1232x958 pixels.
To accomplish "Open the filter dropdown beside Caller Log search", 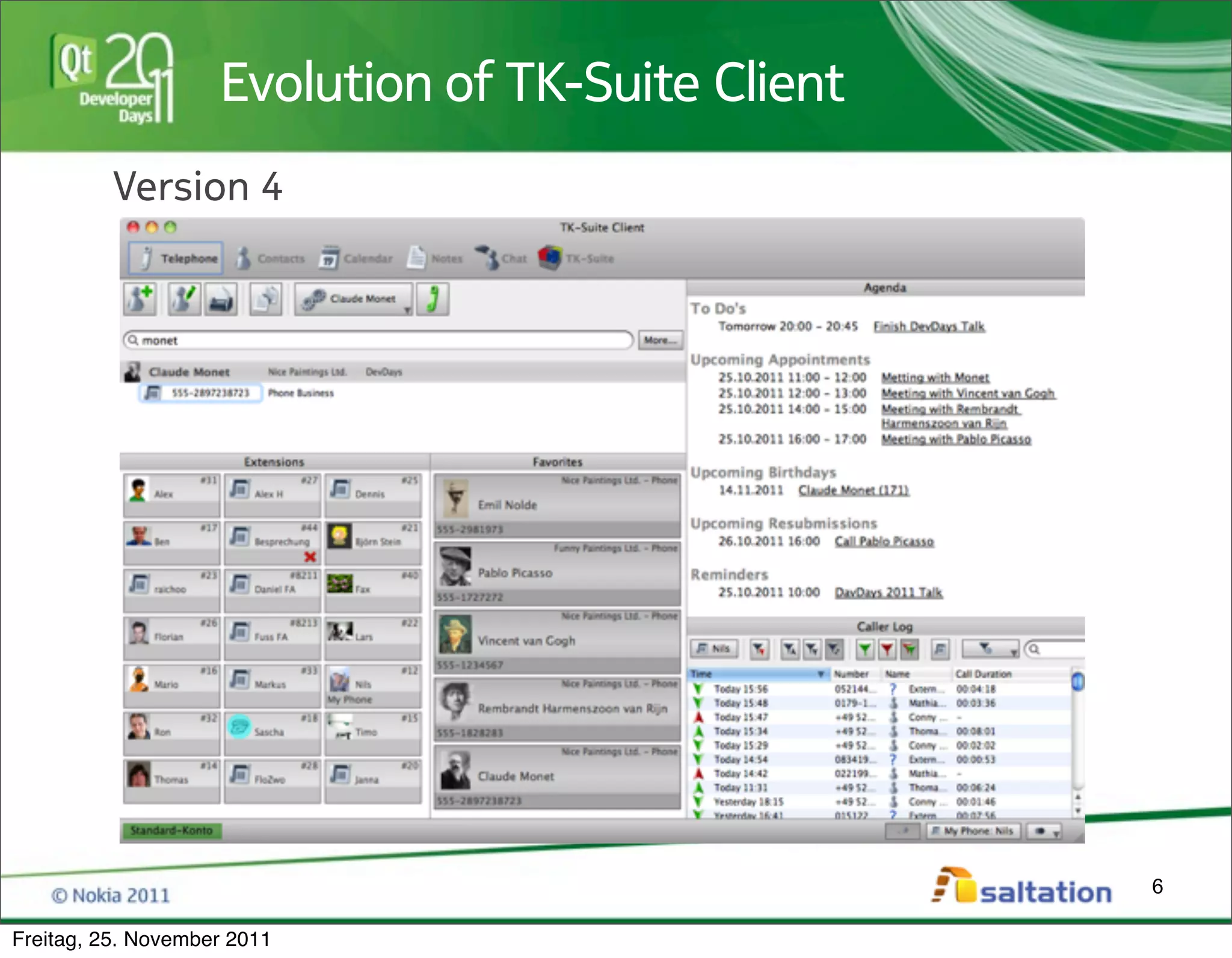I will pos(990,649).
